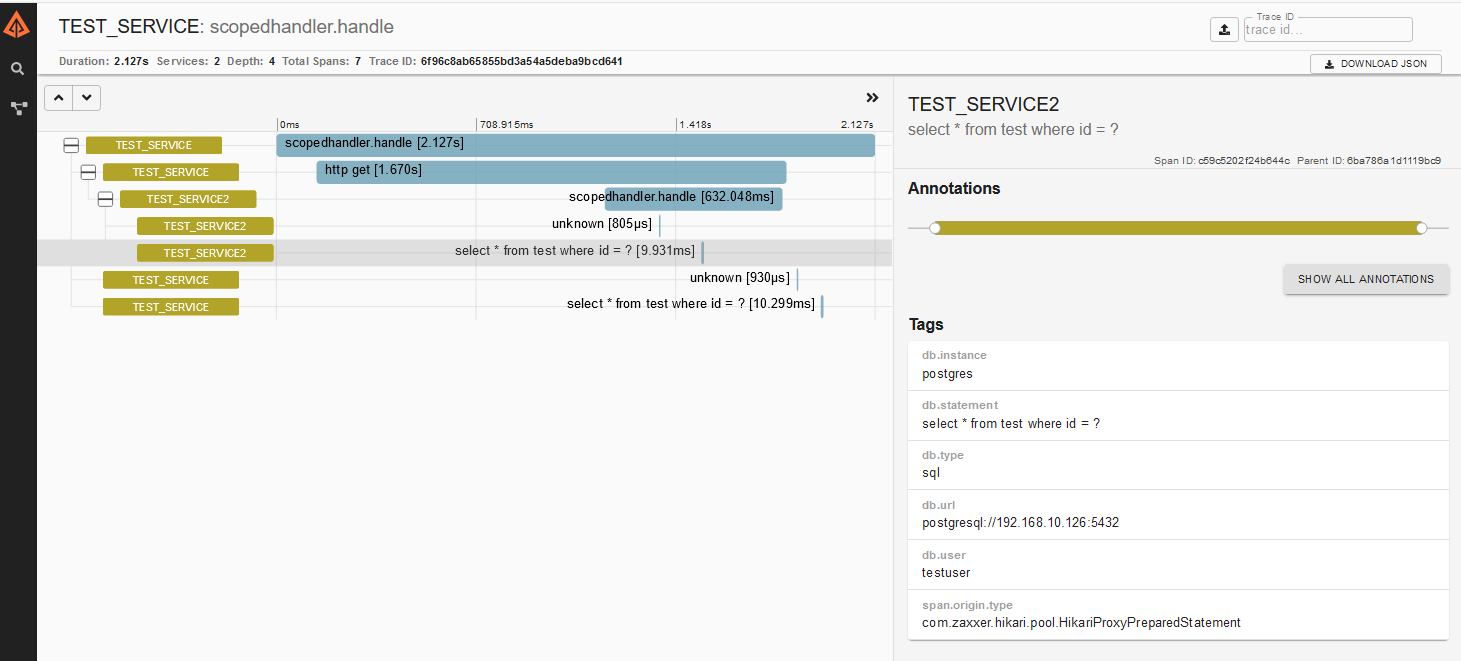
Task: Click the DOWNLOAD JSON button
Action: click(x=1376, y=64)
